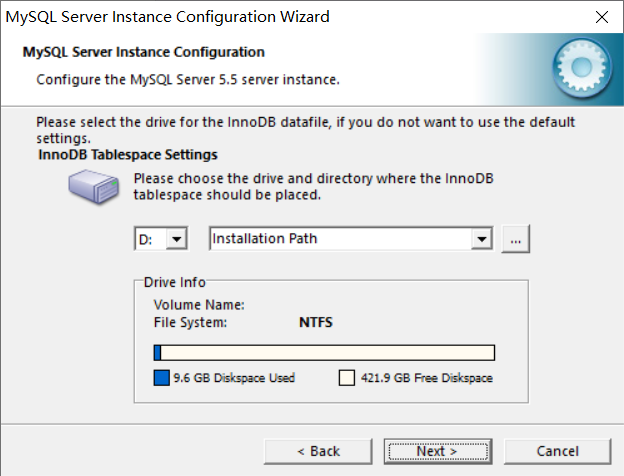Click the InnoDB Tablespace Settings heading
Image resolution: width=624 pixels, height=476 pixels.
tap(128, 154)
